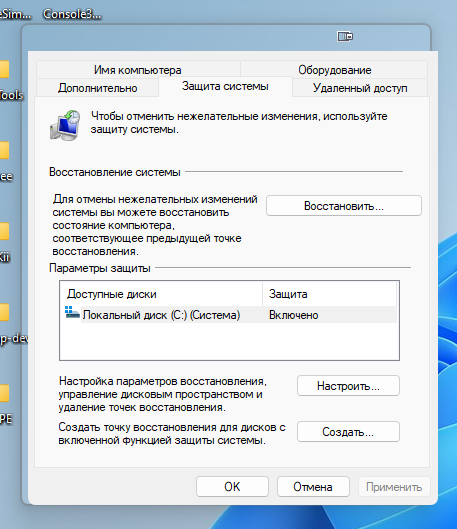
Task: Click the Создать... restore point button
Action: click(348, 431)
